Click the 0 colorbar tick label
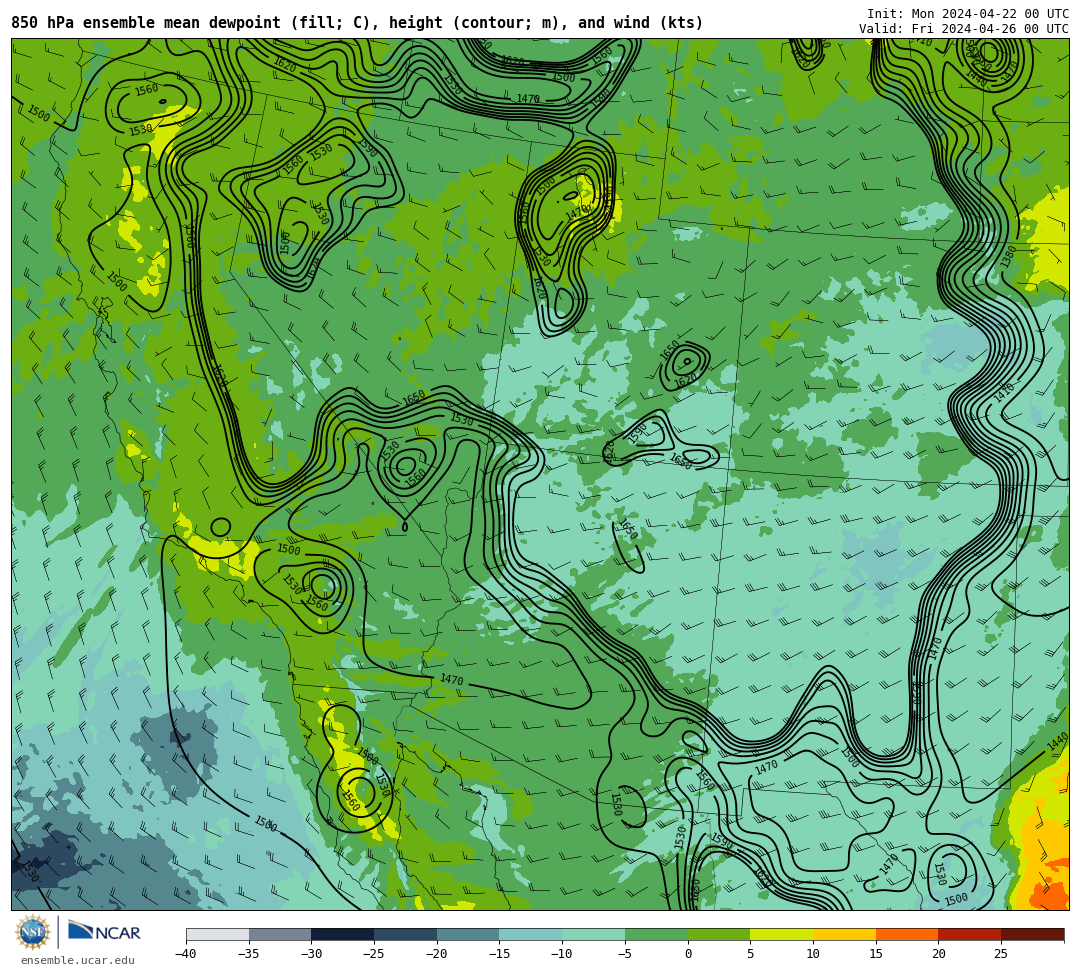The image size is (1080, 973). 688,954
